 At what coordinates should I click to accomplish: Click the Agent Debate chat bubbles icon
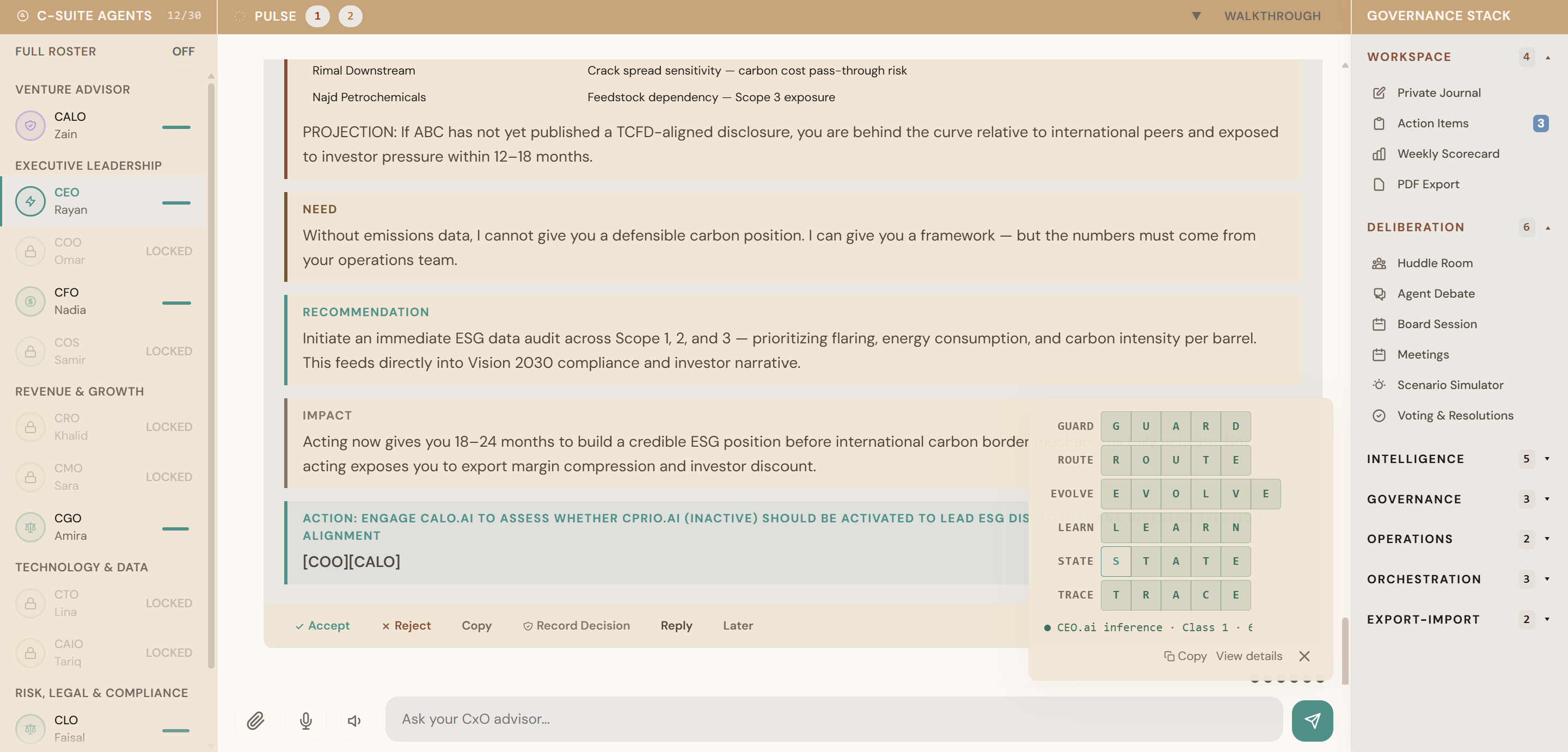(1379, 293)
